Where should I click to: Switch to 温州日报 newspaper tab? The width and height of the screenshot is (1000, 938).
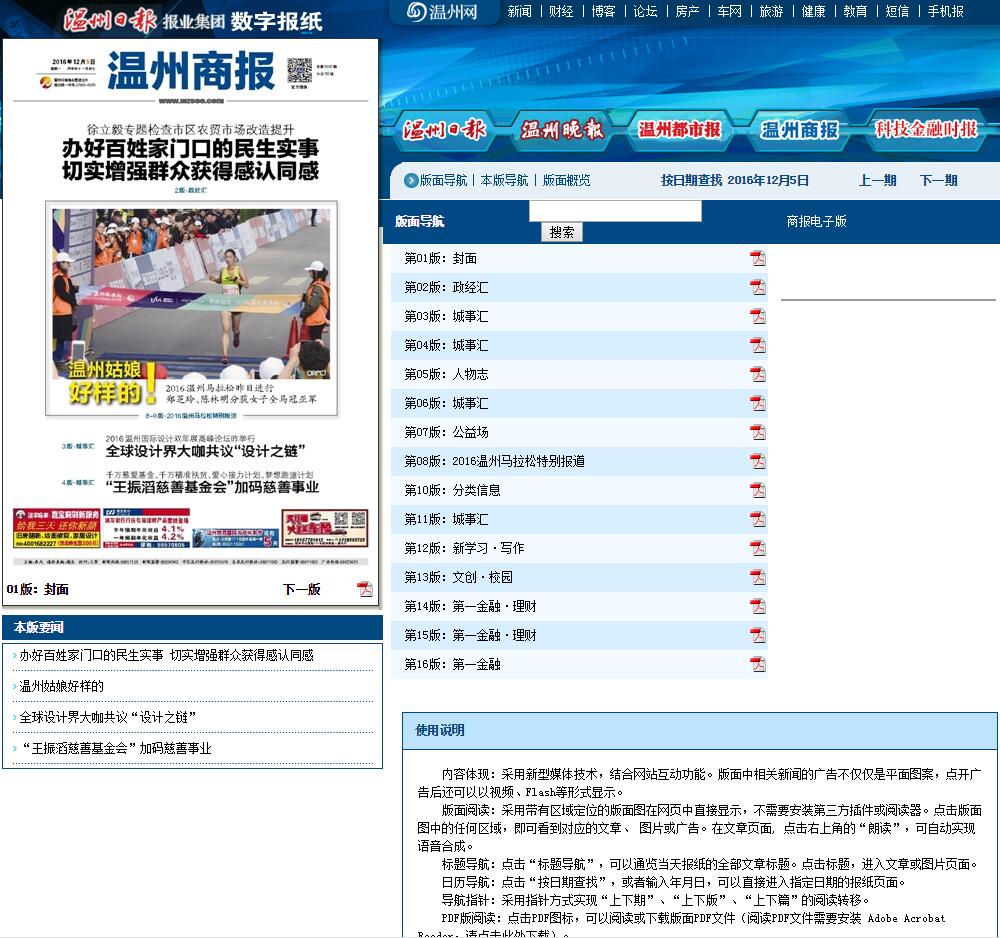click(x=444, y=129)
